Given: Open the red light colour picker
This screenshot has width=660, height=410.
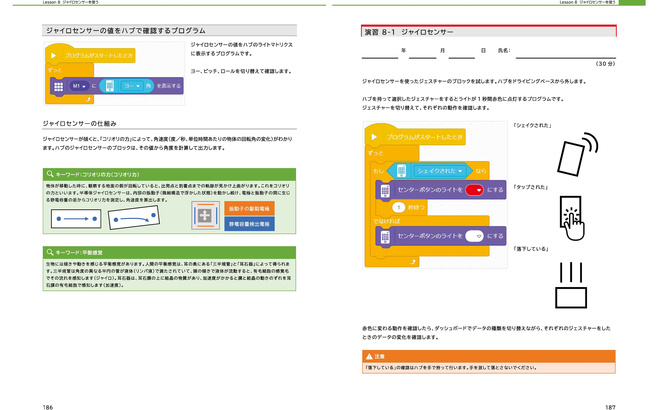Looking at the screenshot, I should [474, 188].
